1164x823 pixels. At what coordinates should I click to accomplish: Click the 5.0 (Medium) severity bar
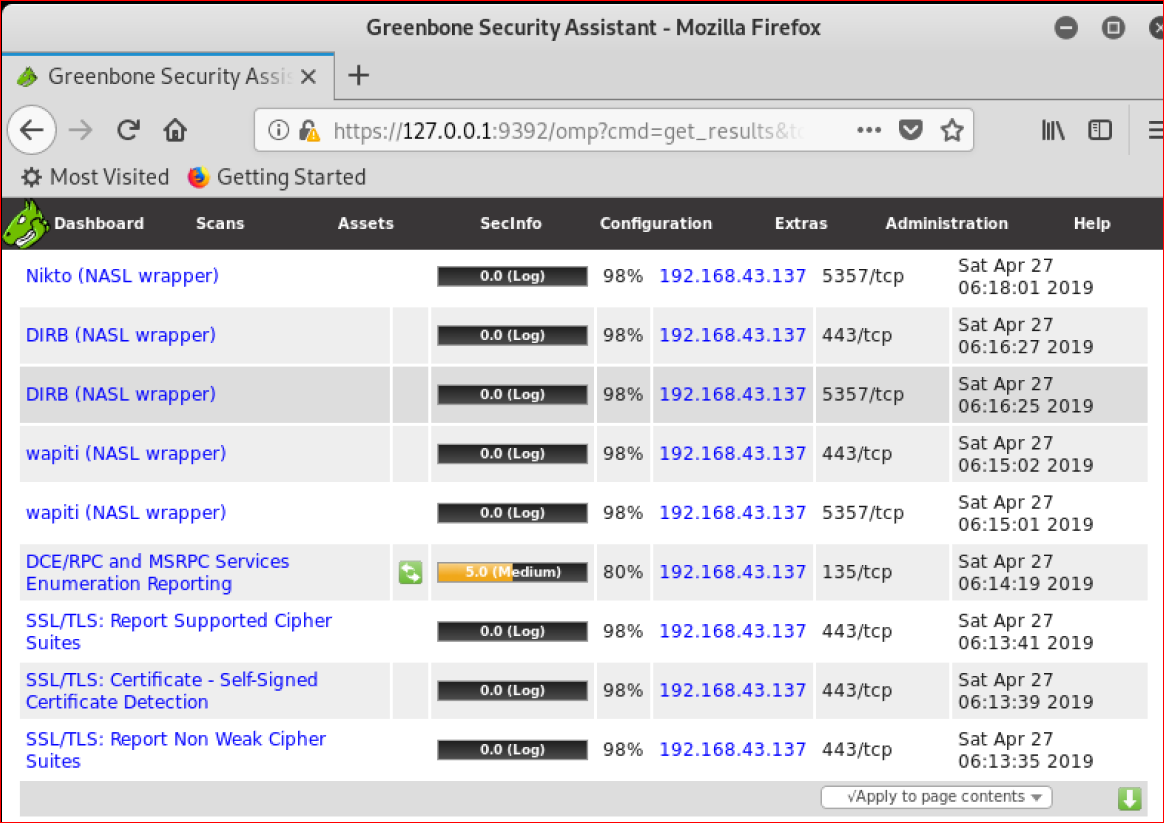[512, 572]
